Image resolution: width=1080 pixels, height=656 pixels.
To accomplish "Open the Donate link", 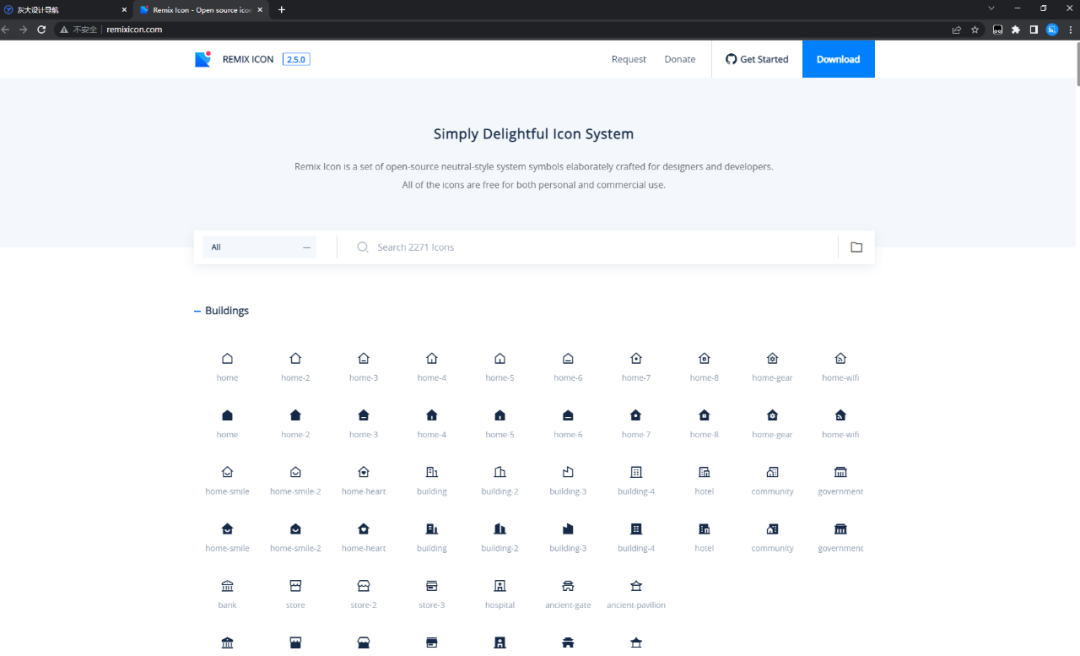I will click(x=680, y=59).
